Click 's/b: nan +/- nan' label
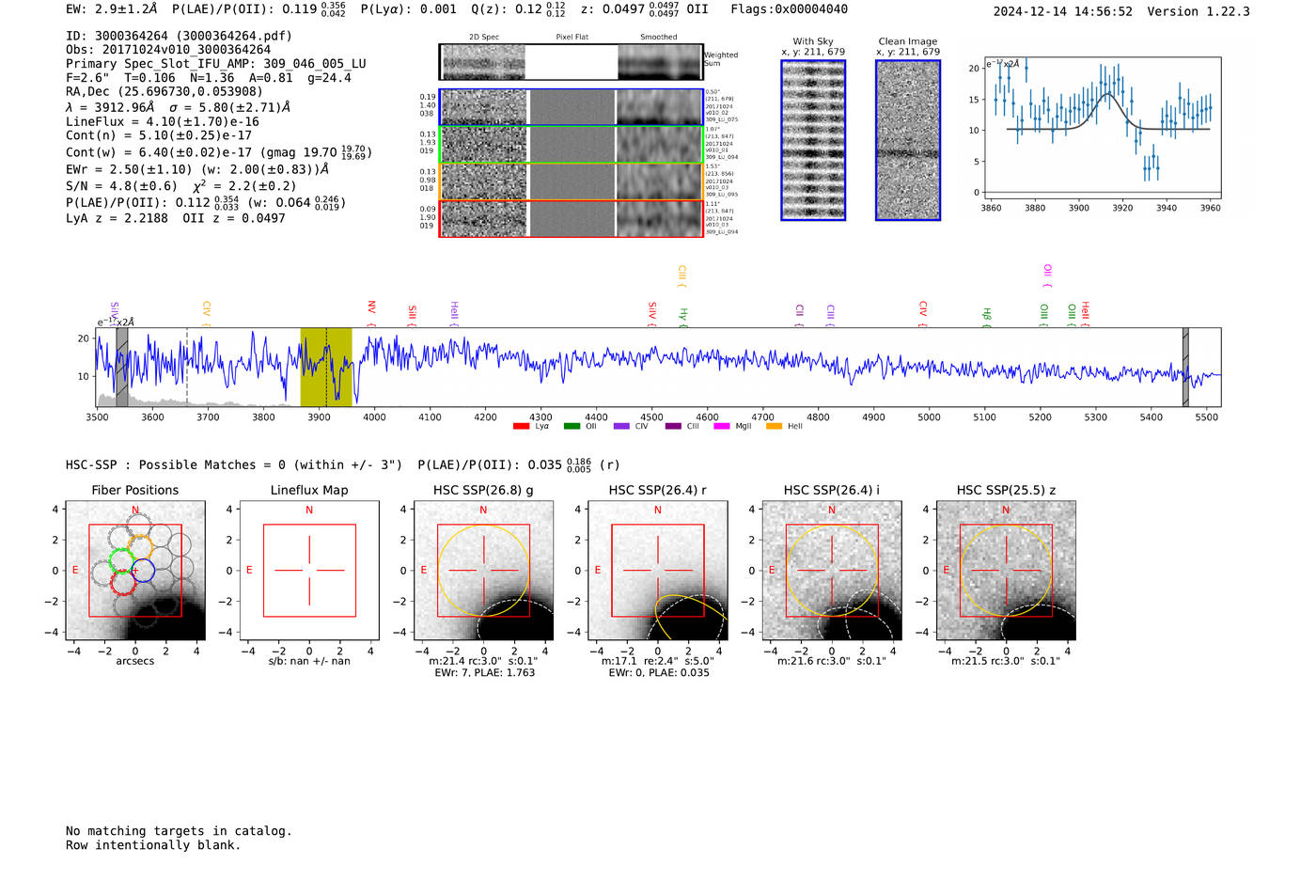 (309, 661)
